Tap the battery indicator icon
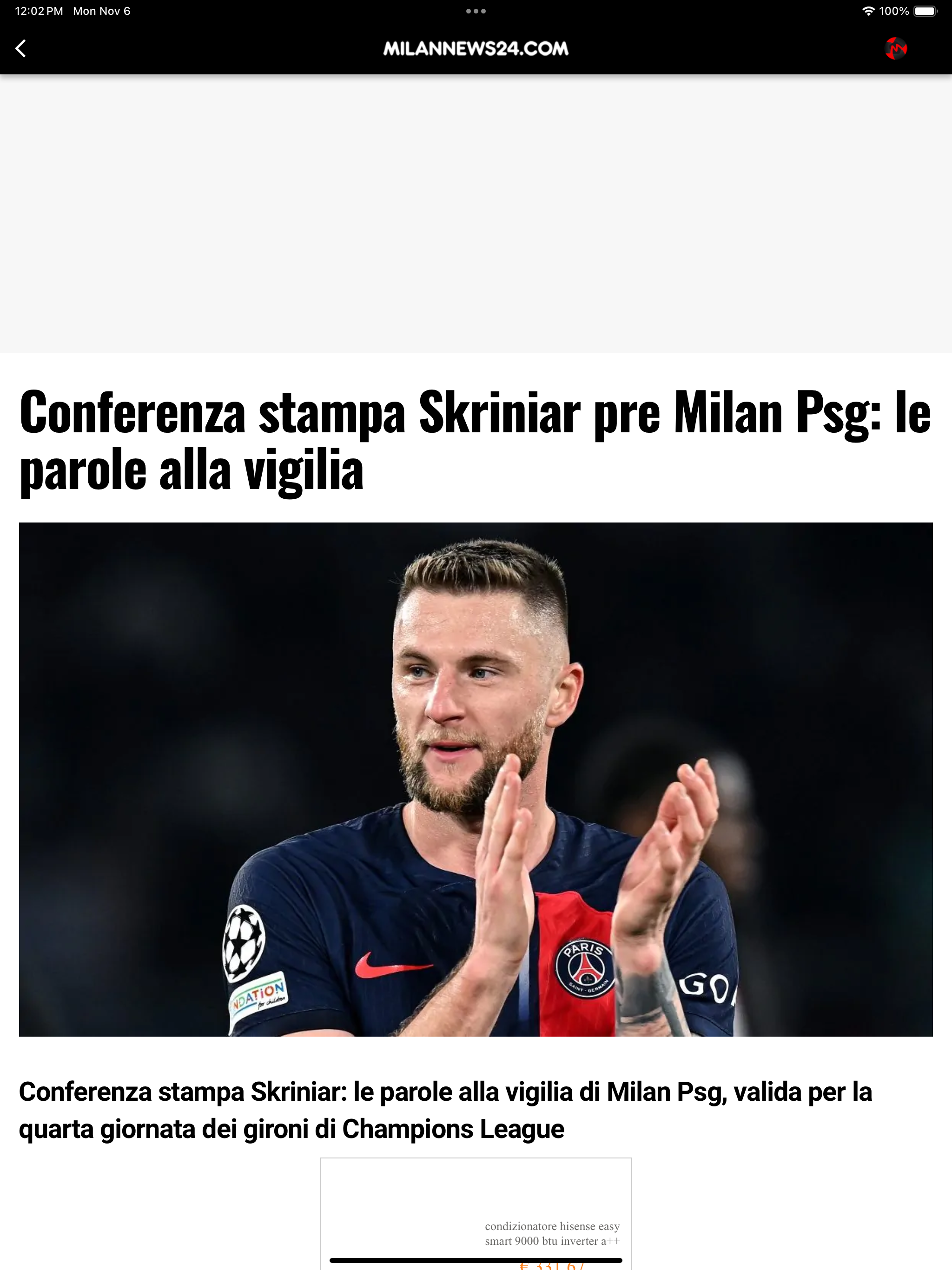This screenshot has width=952, height=1270. pyautogui.click(x=926, y=11)
